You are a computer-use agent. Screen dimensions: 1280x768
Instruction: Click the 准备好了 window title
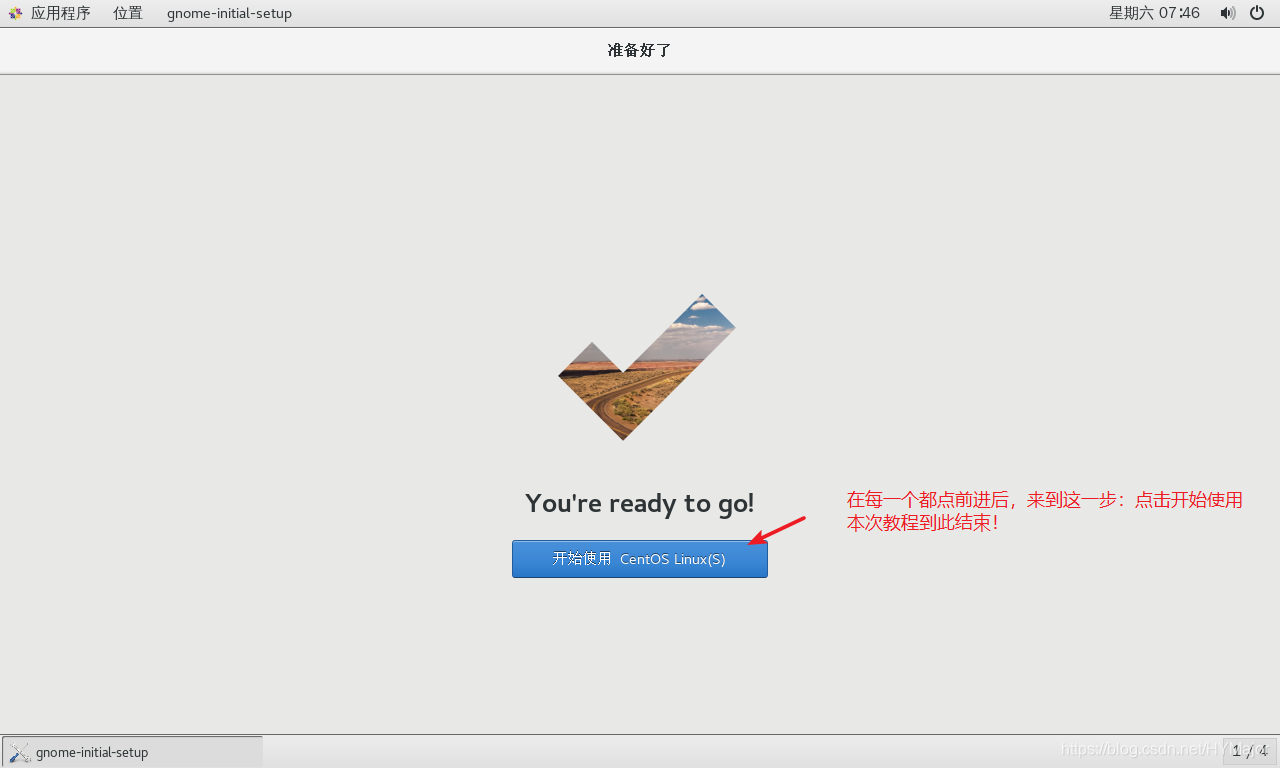point(640,50)
